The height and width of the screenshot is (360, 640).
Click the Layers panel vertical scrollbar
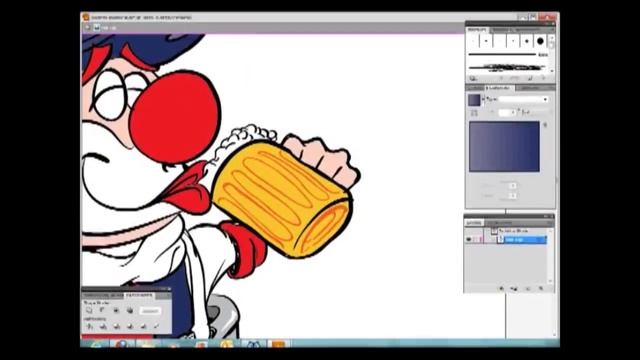pyautogui.click(x=550, y=256)
